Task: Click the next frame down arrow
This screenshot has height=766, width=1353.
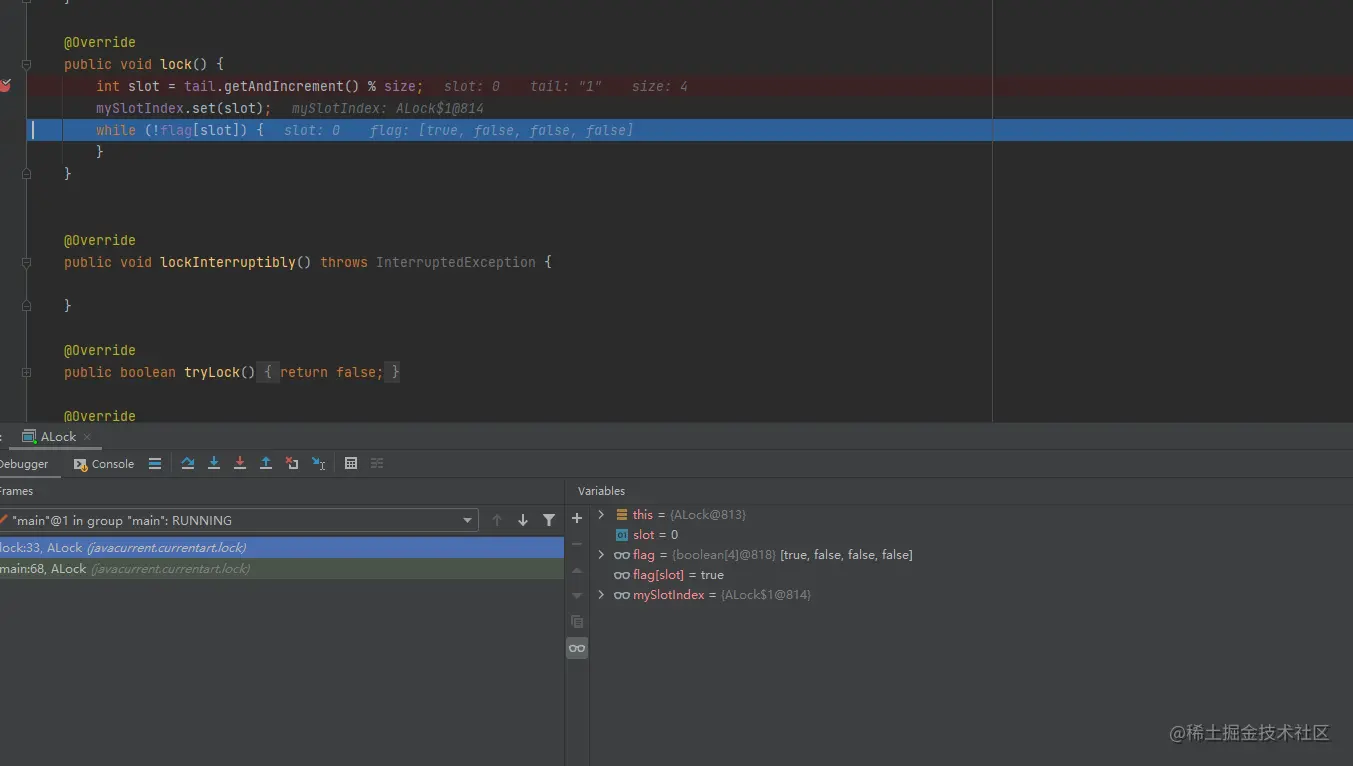Action: click(x=523, y=520)
